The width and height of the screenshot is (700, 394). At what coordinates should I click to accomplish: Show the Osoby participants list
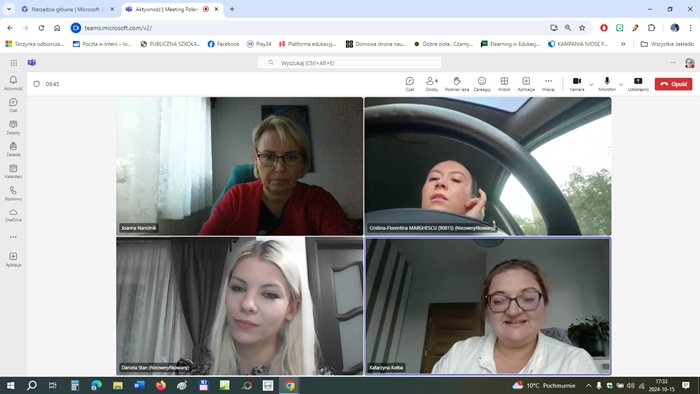click(x=432, y=84)
